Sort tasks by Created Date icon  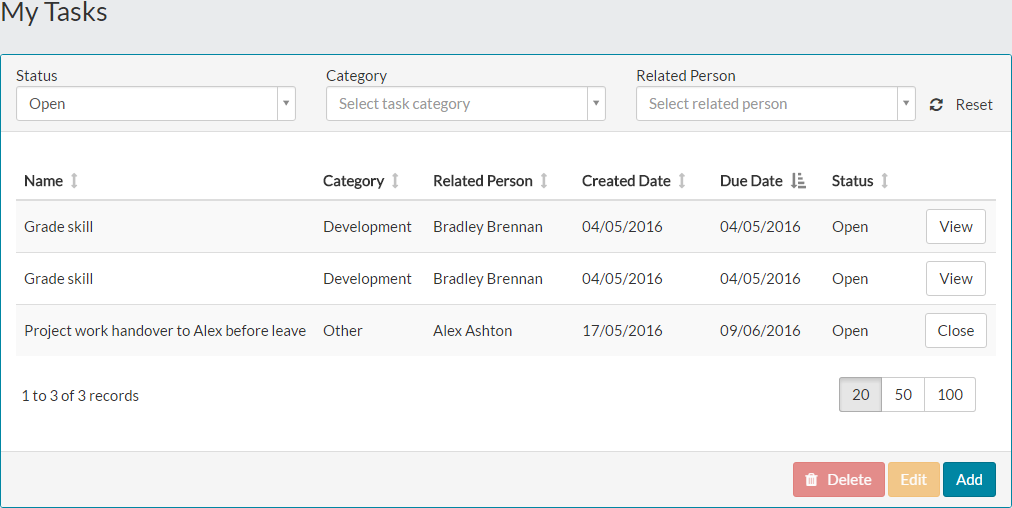[682, 181]
